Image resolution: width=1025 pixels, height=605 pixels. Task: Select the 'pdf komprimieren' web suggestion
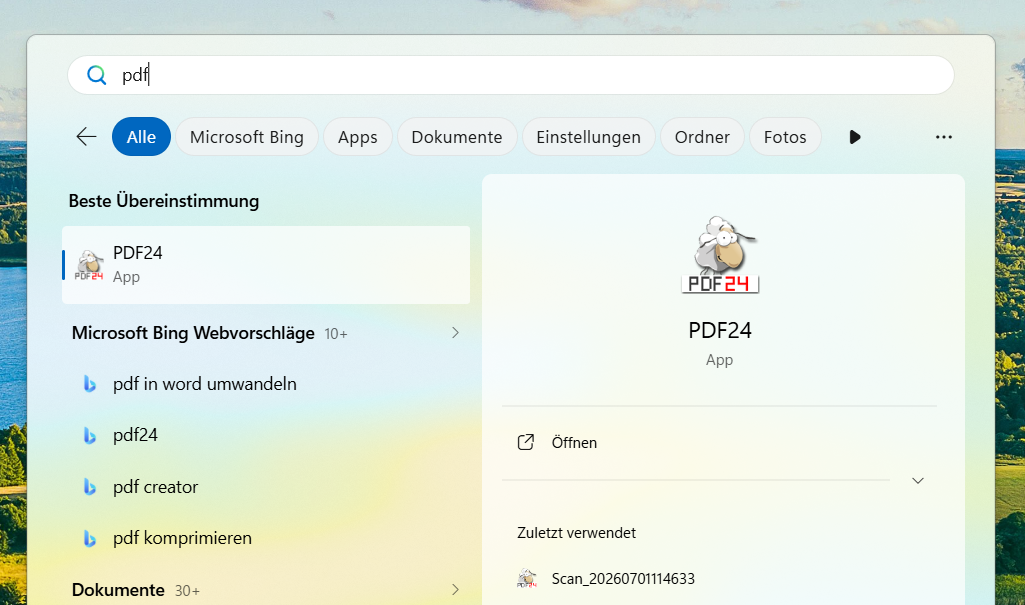182,538
